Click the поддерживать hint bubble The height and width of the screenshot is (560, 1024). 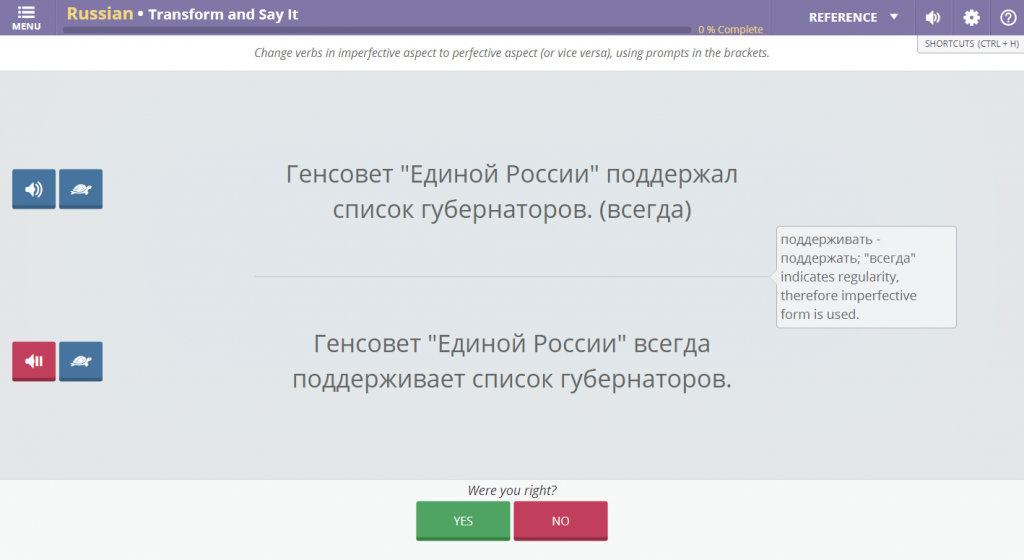pyautogui.click(x=866, y=277)
